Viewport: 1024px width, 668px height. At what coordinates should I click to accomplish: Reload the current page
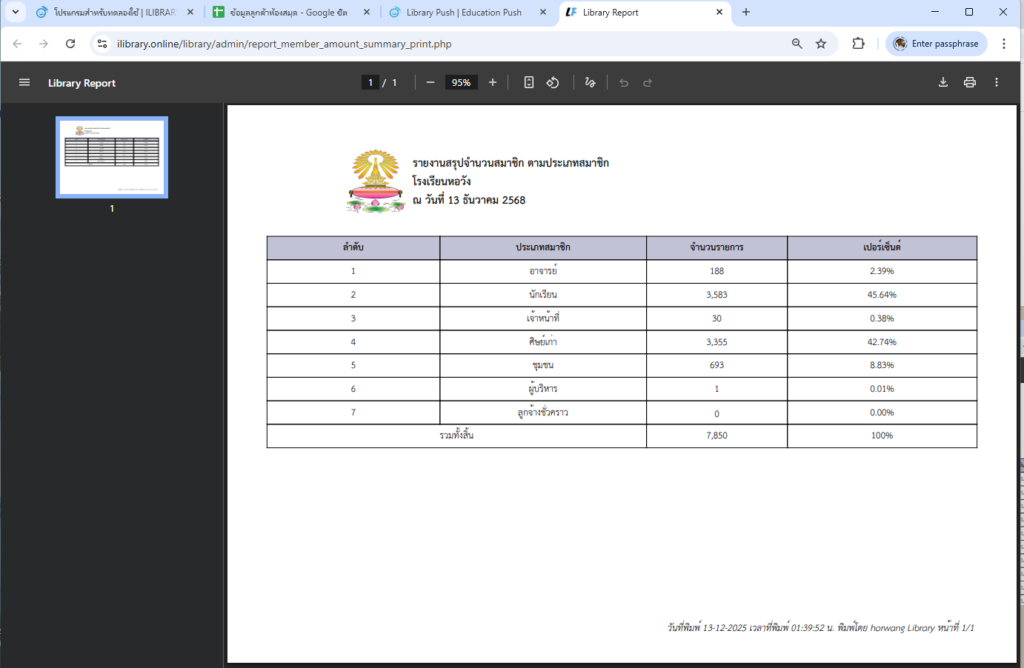pos(70,44)
